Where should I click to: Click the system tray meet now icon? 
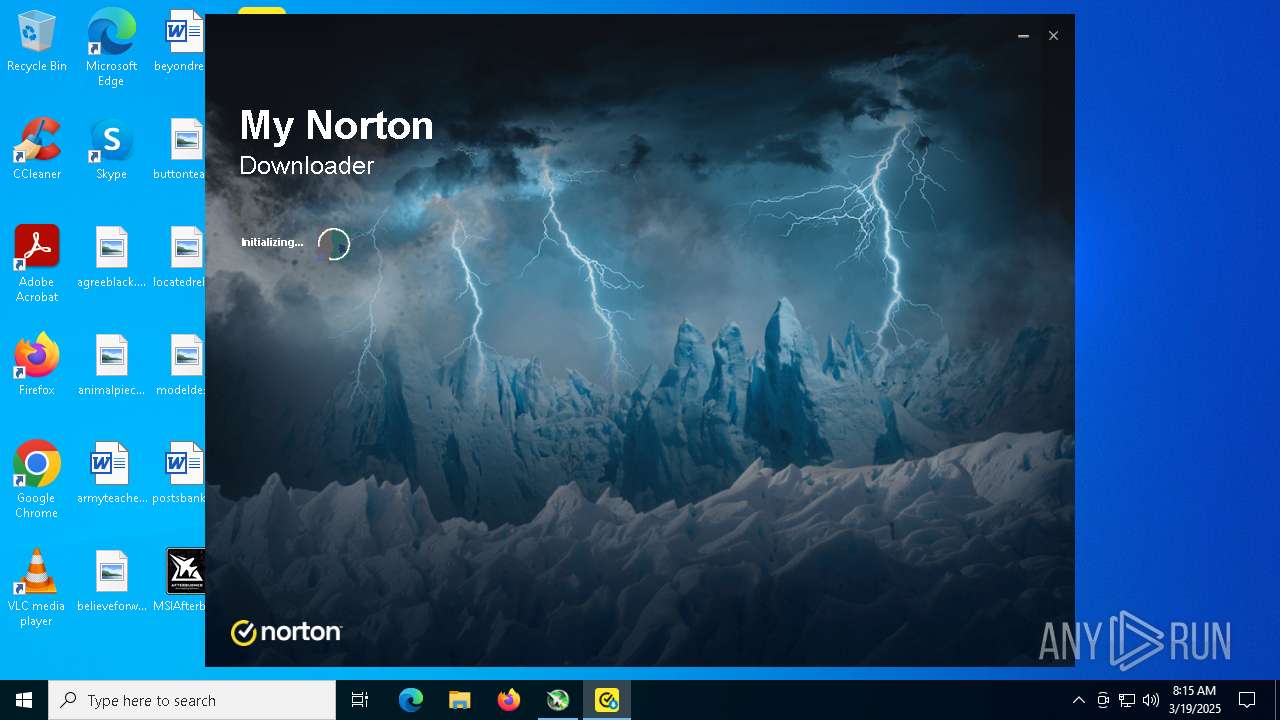click(x=1103, y=700)
